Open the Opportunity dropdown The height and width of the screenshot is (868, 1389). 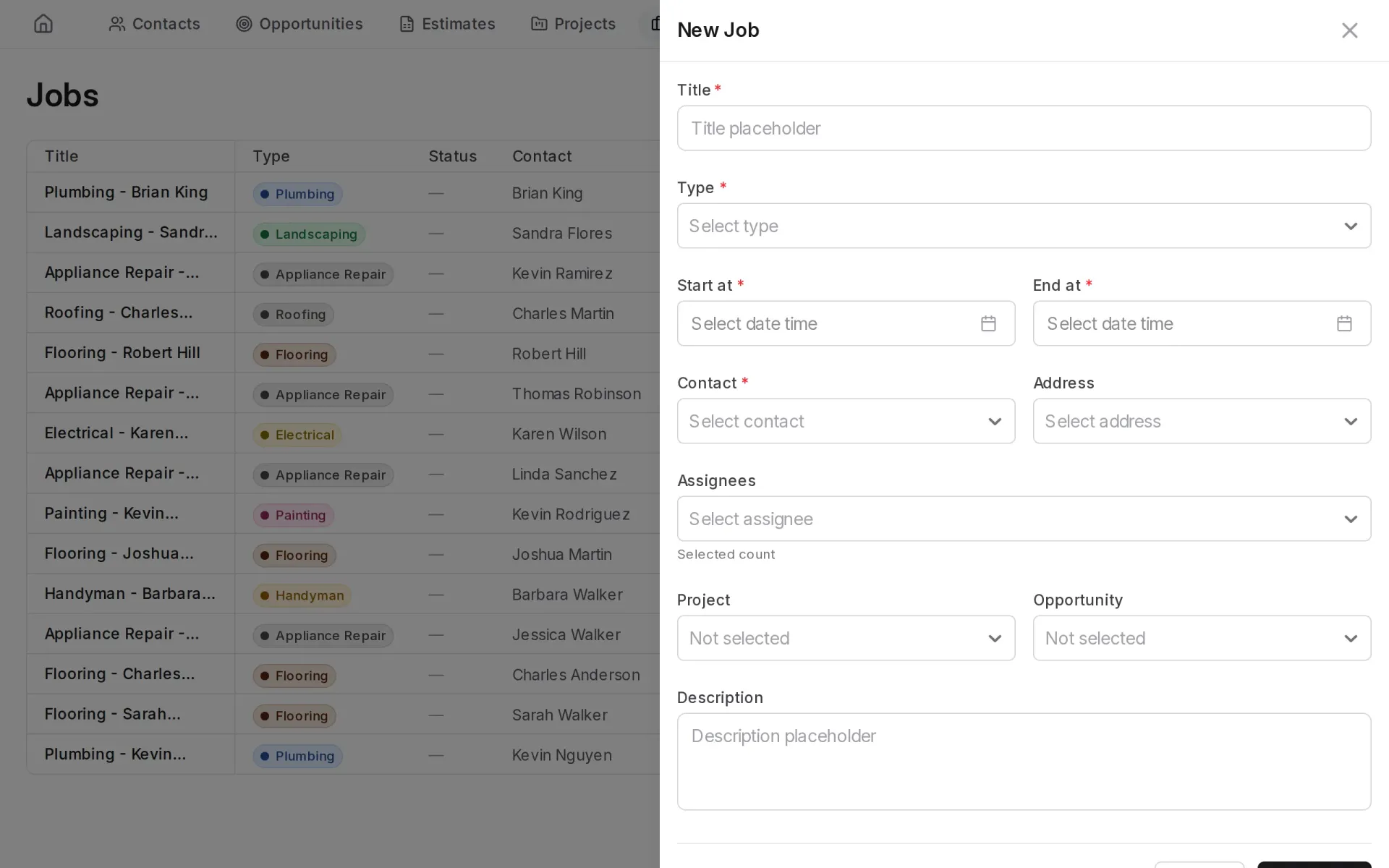[1202, 638]
